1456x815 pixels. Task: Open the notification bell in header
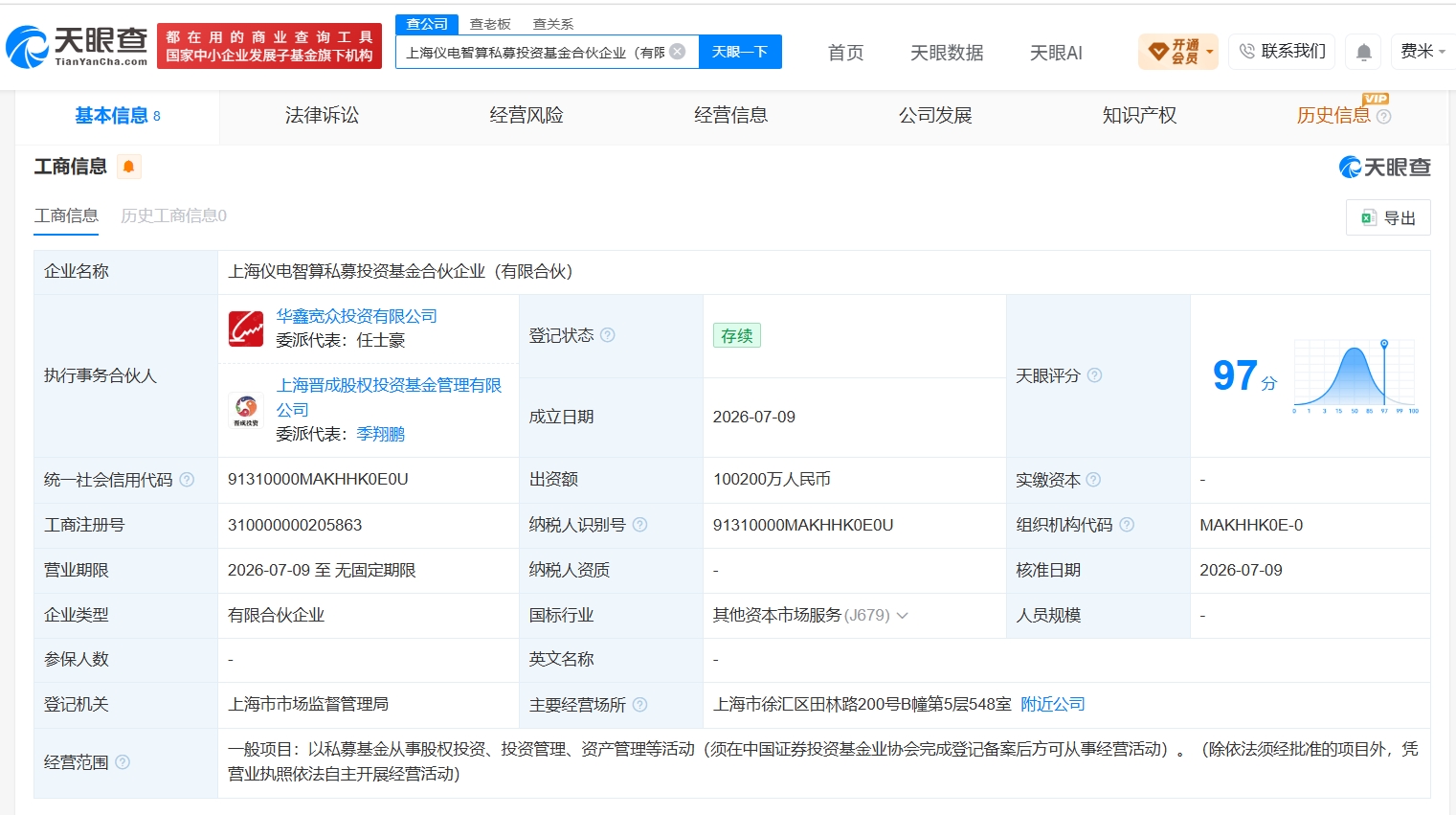(1364, 52)
